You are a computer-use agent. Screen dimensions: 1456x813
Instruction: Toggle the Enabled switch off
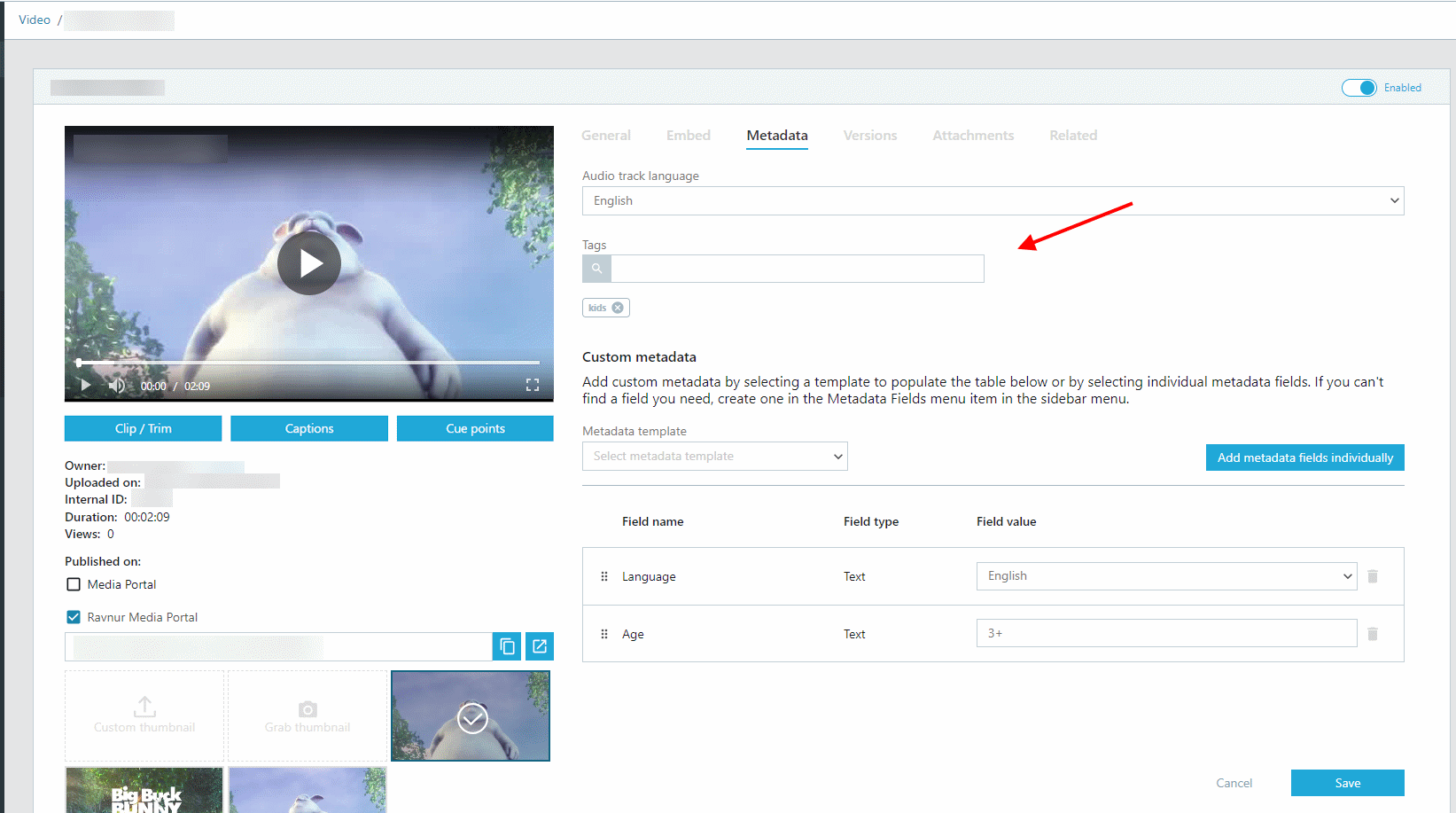1359,88
